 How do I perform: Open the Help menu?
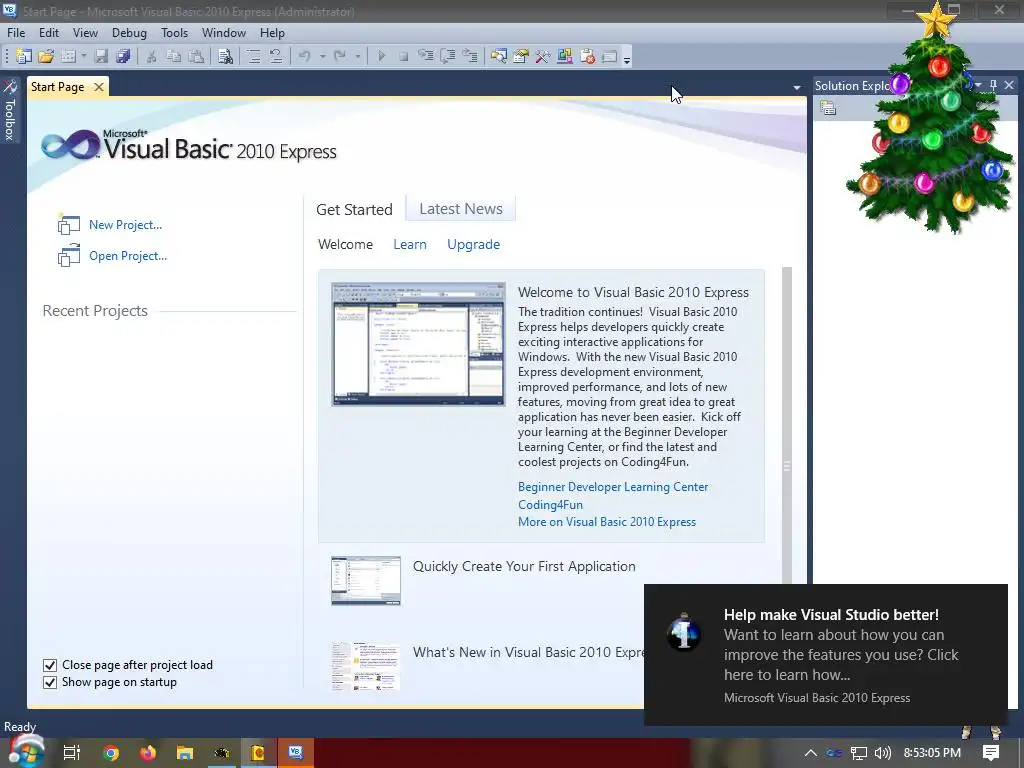(272, 33)
